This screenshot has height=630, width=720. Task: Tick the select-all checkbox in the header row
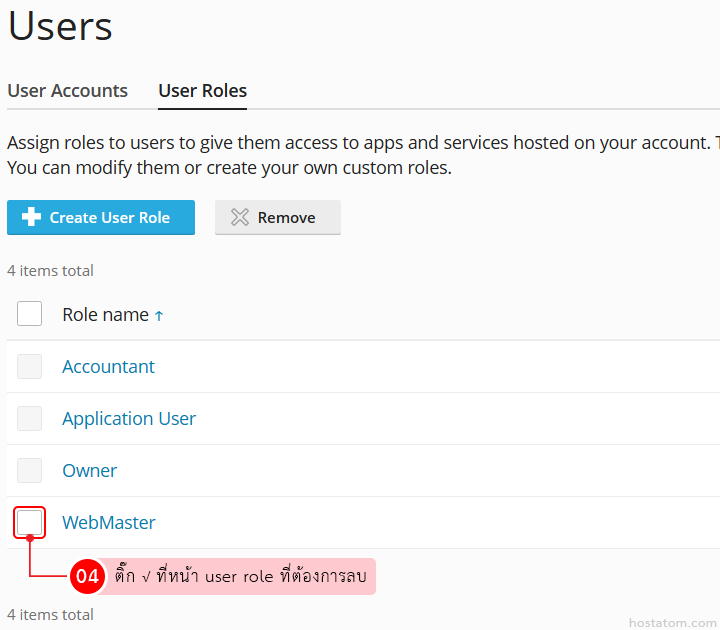[x=30, y=314]
